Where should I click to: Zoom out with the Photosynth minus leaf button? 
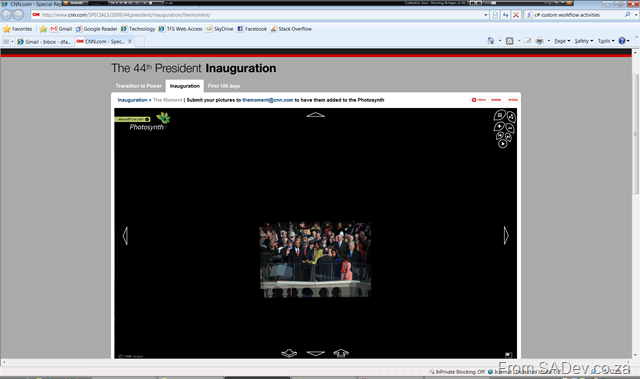pyautogui.click(x=510, y=128)
